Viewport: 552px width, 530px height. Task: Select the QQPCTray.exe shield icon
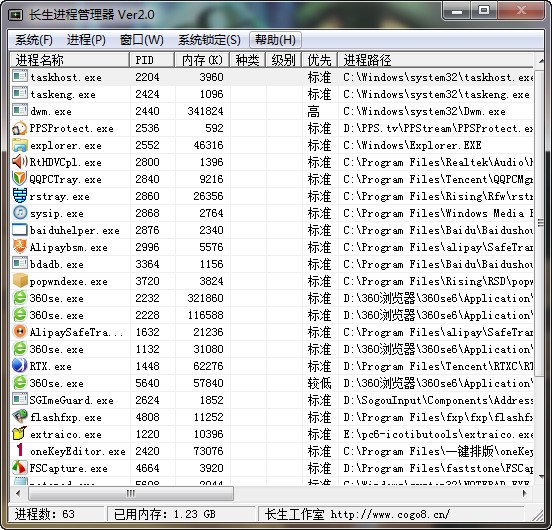pyautogui.click(x=19, y=179)
